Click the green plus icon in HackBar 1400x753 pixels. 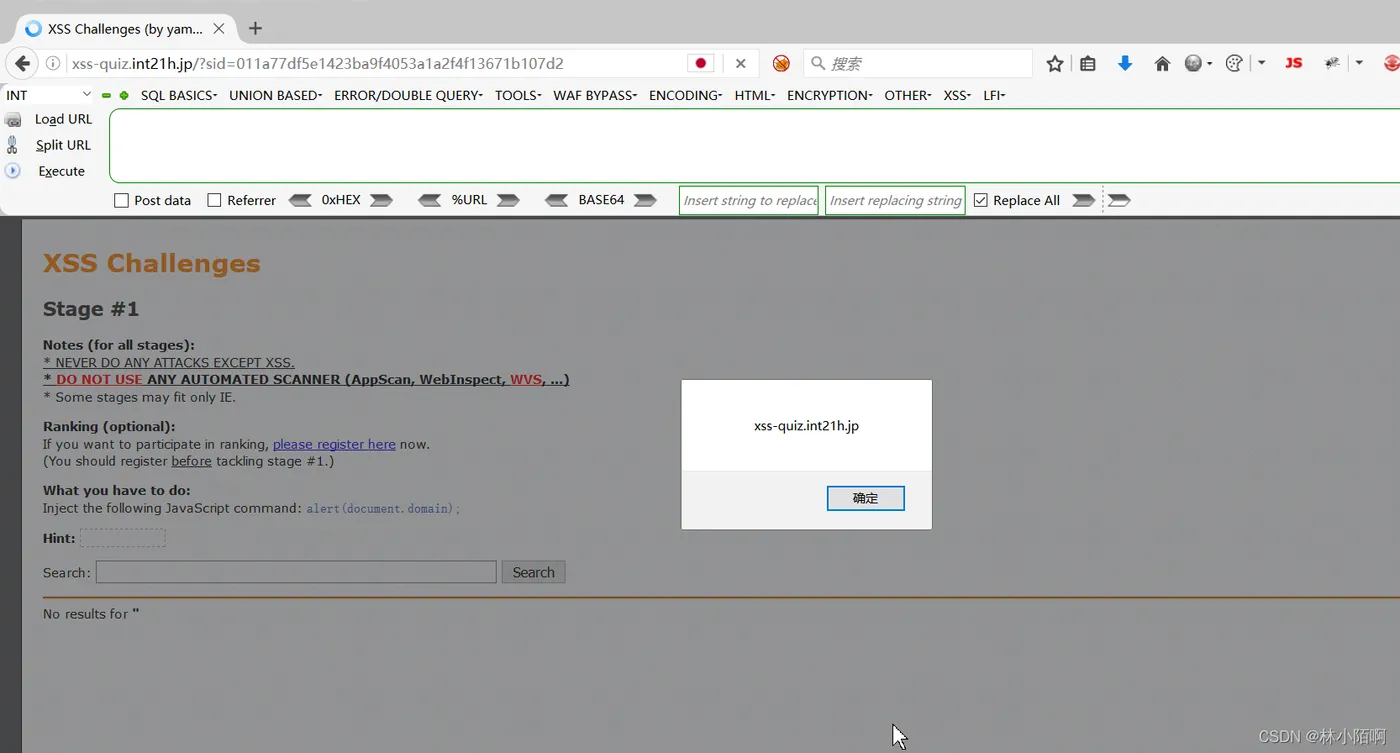coord(124,96)
